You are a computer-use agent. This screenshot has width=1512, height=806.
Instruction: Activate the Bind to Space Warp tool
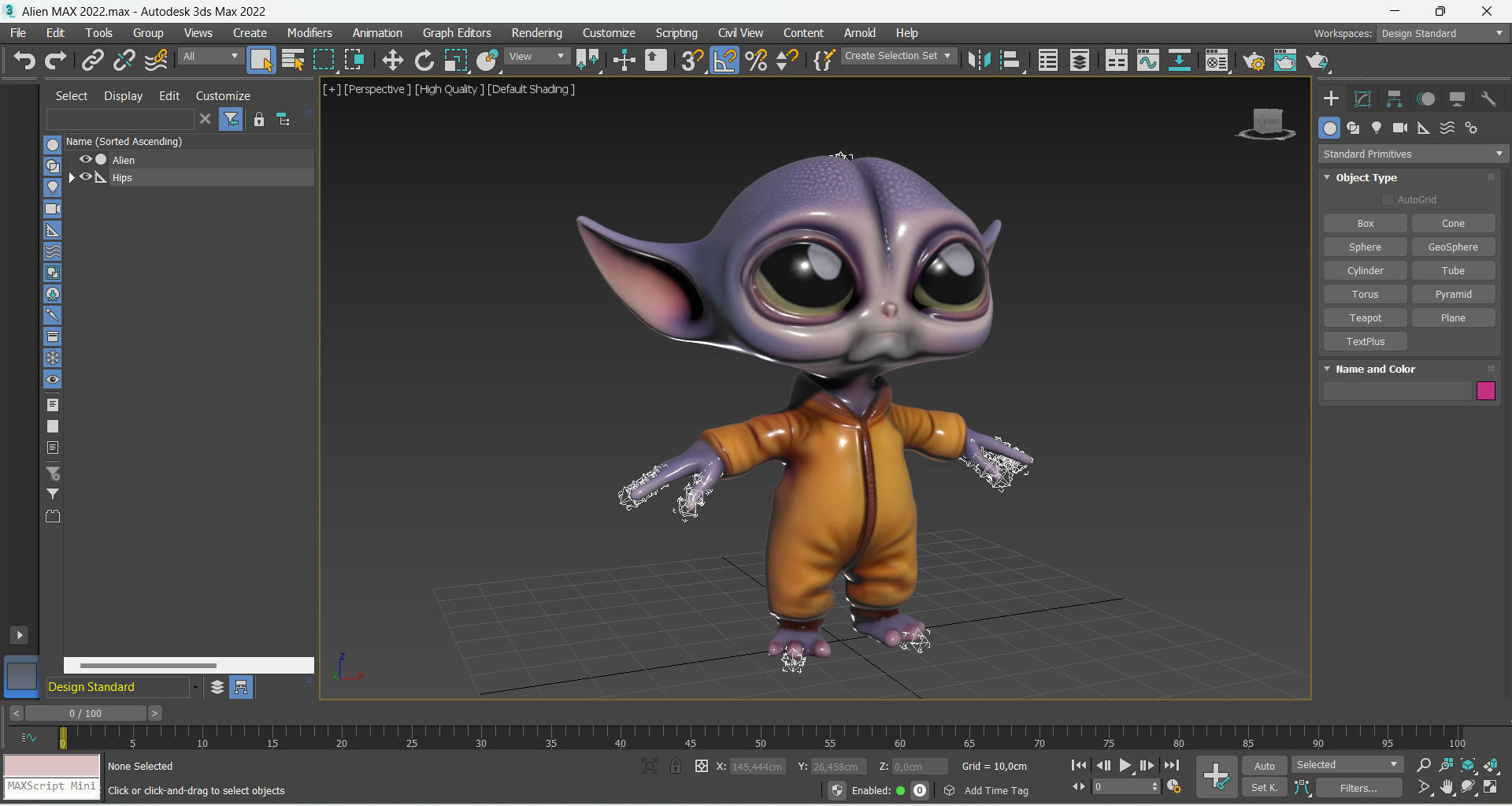[x=157, y=60]
